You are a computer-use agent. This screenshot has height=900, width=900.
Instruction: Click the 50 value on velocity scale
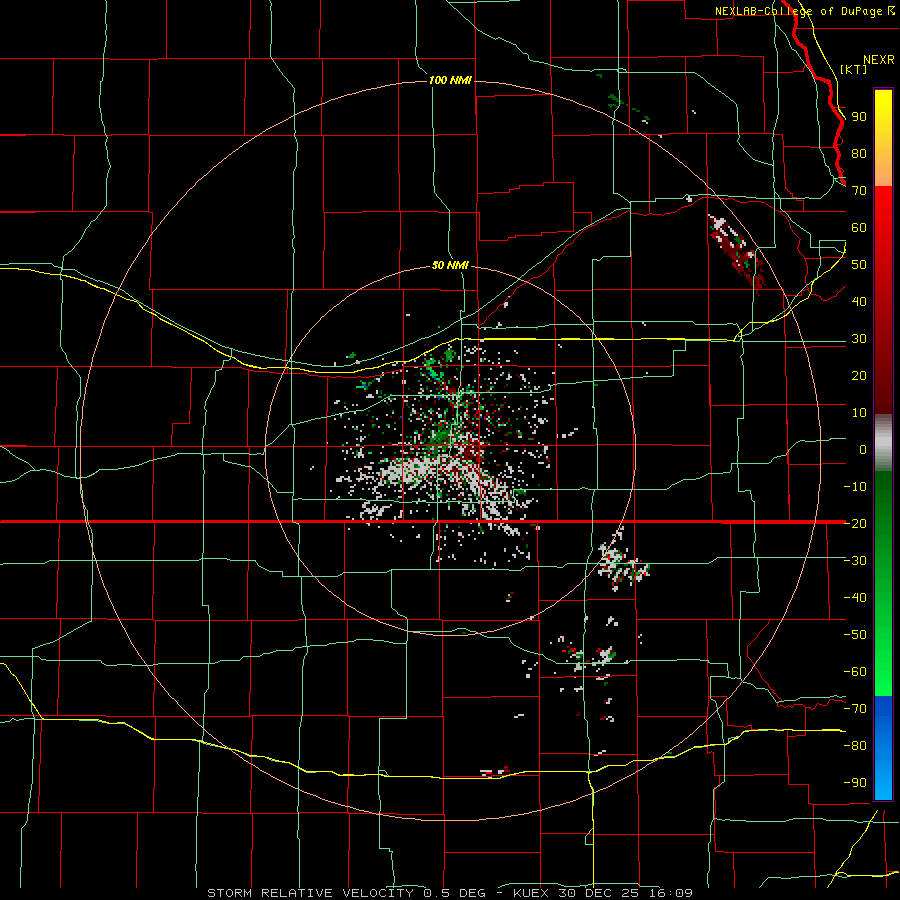tap(859, 265)
